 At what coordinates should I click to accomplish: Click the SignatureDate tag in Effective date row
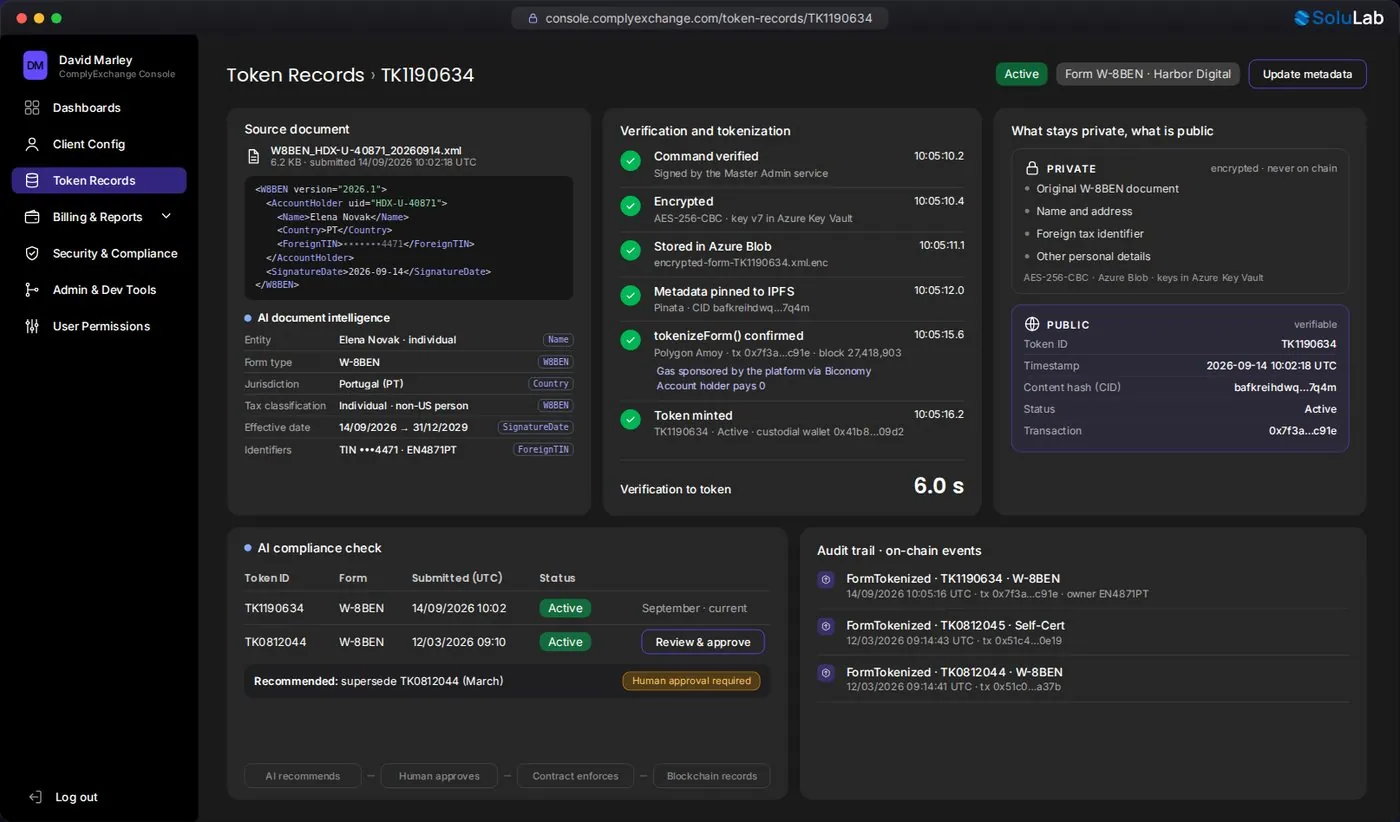pyautogui.click(x=536, y=428)
